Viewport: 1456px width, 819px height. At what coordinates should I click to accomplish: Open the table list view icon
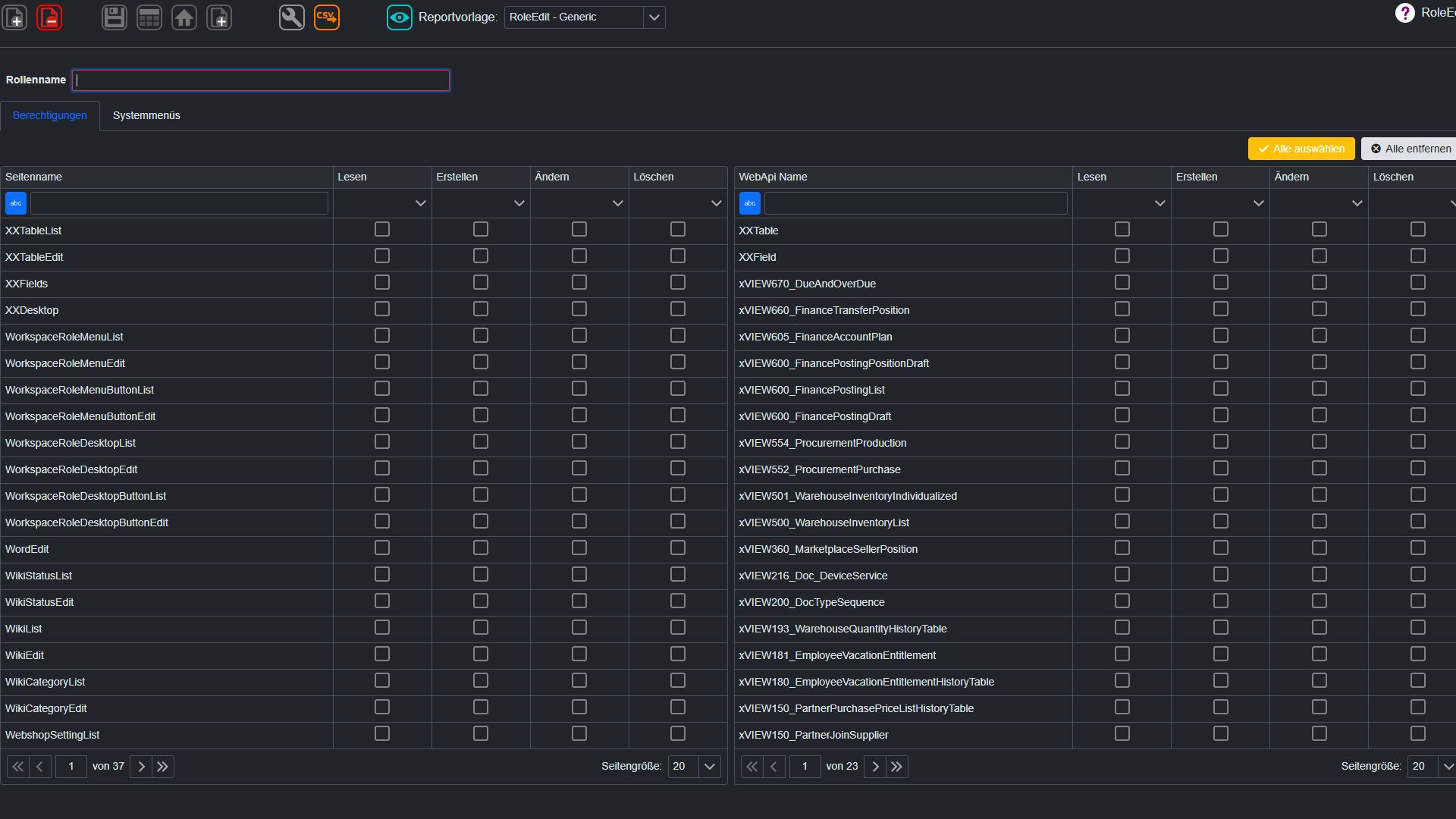pos(149,17)
